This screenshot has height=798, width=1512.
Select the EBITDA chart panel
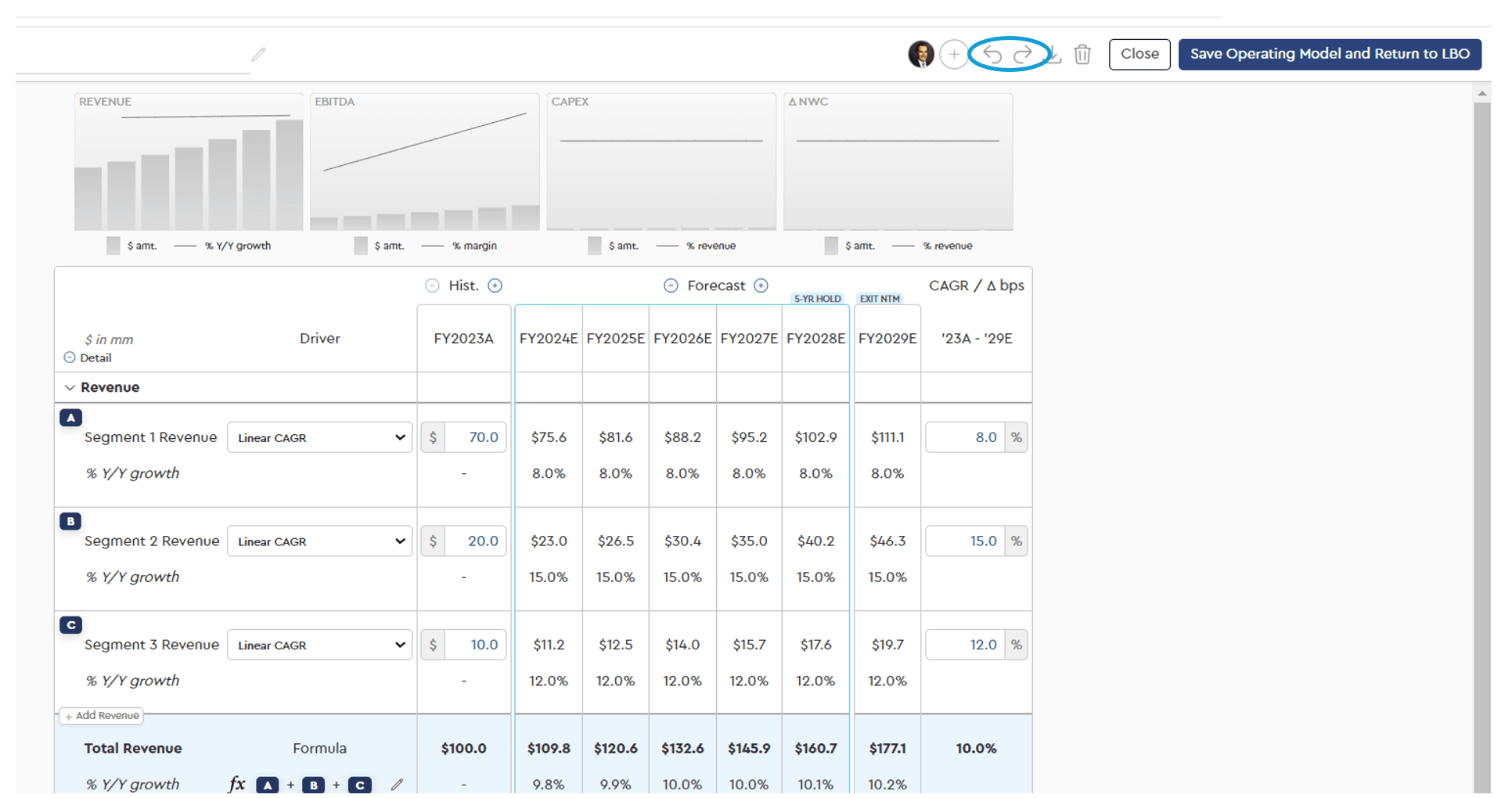424,162
